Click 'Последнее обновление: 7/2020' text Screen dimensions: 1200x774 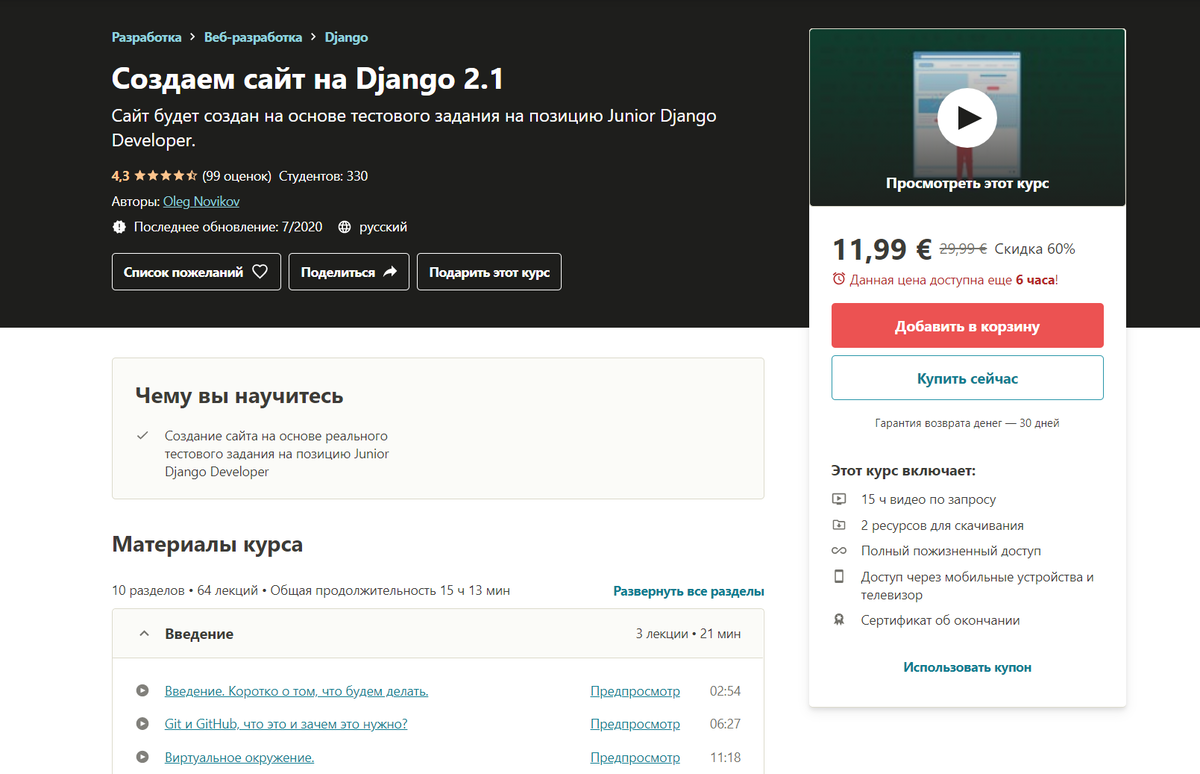pyautogui.click(x=228, y=227)
